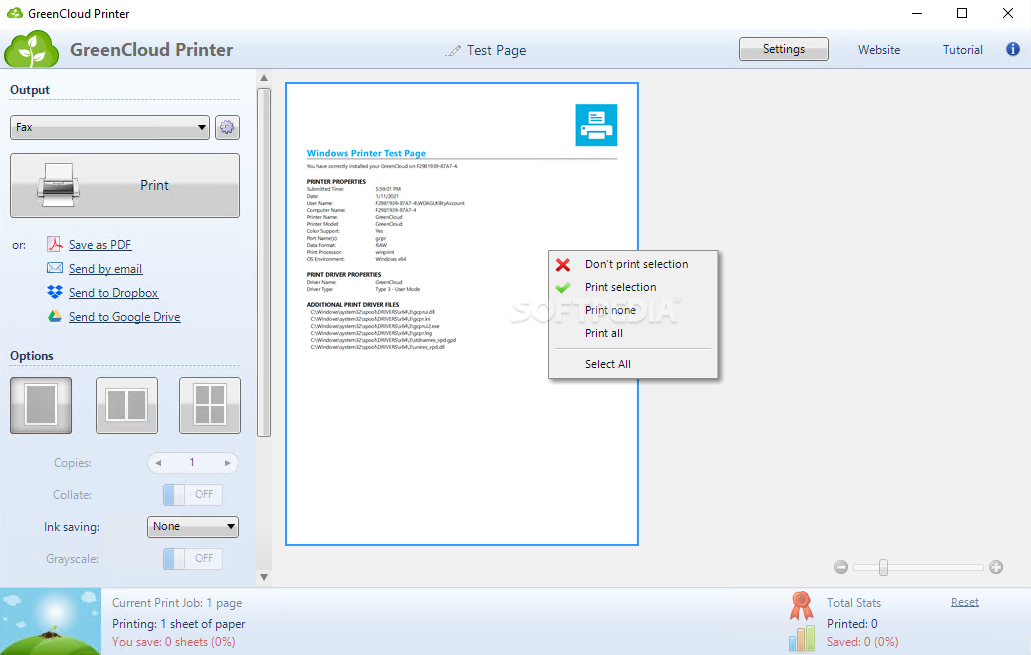Click 'Printed: 0' stats text

tap(852, 623)
